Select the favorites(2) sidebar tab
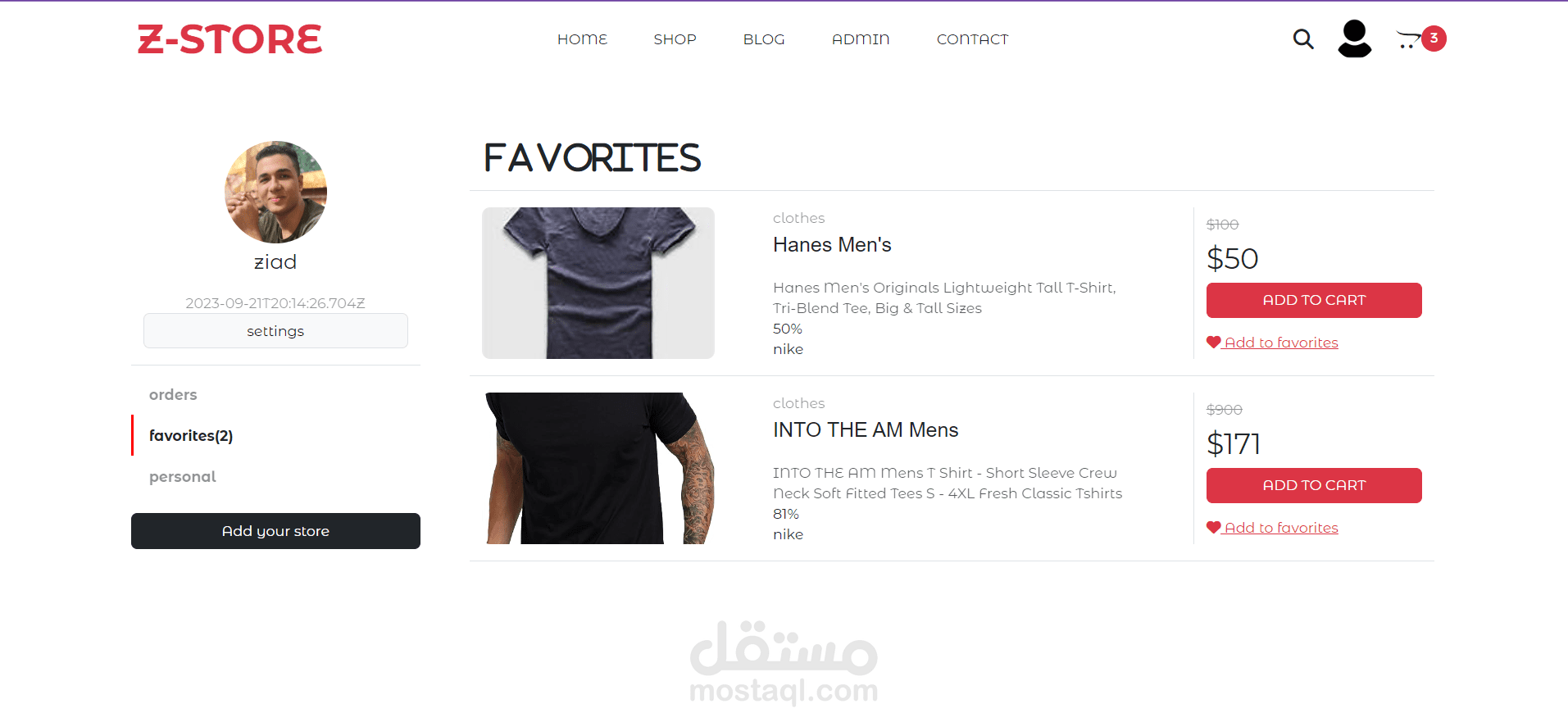 (x=191, y=435)
